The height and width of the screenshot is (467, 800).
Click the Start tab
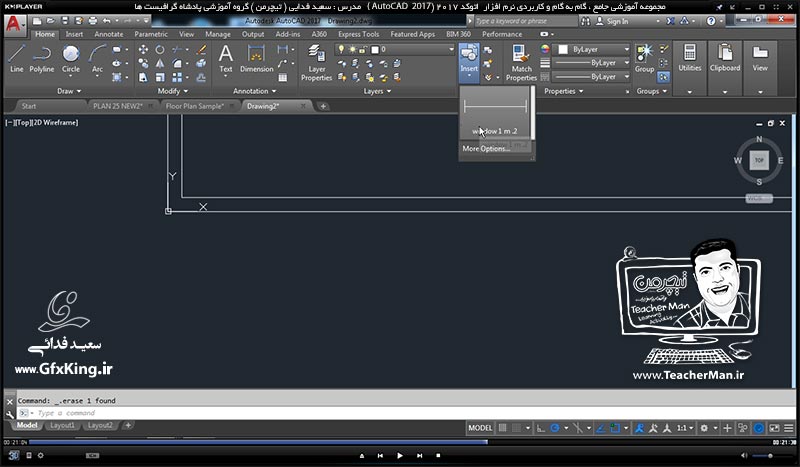29,106
